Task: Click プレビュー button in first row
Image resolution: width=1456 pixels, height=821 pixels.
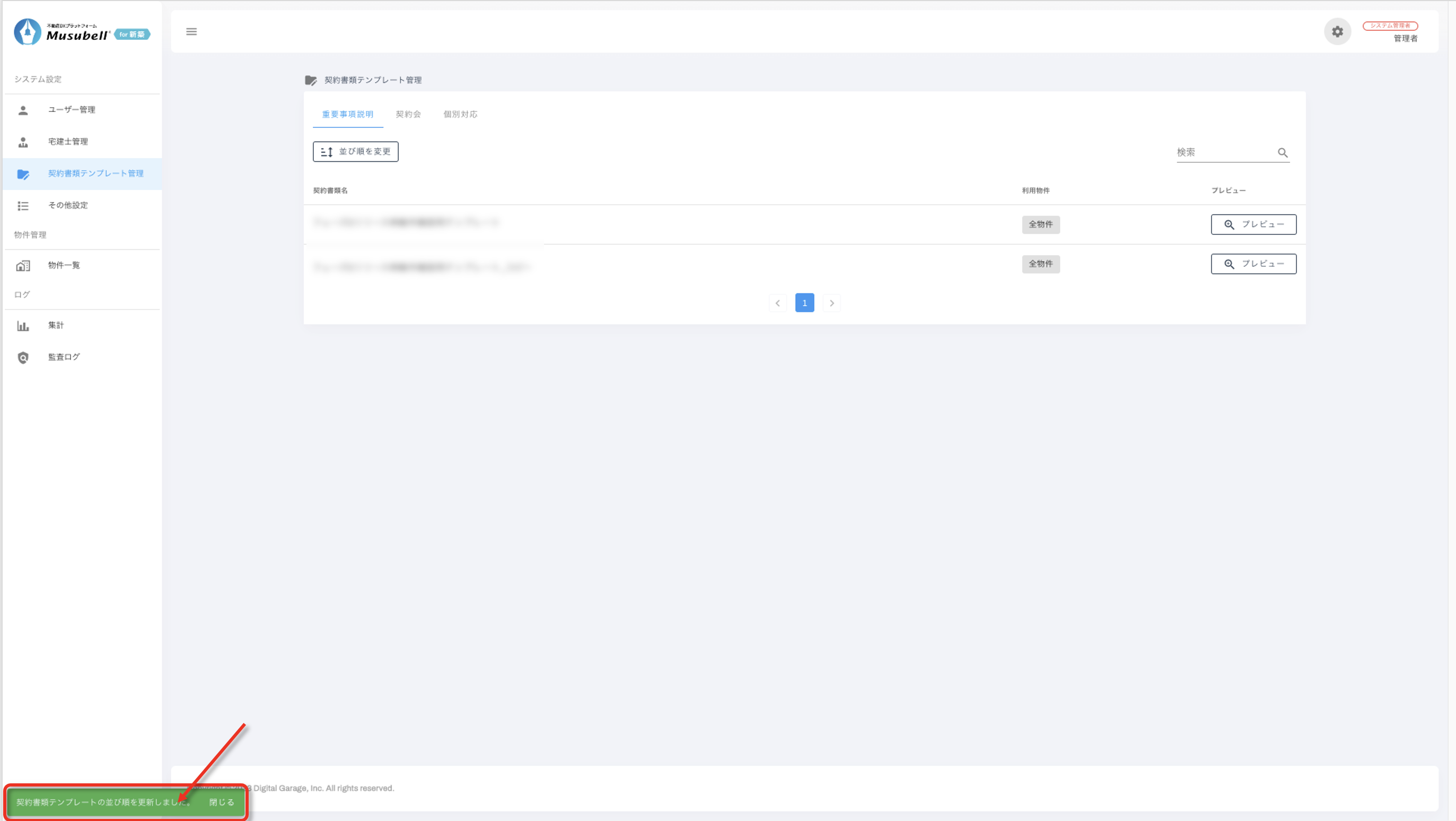Action: (1253, 224)
